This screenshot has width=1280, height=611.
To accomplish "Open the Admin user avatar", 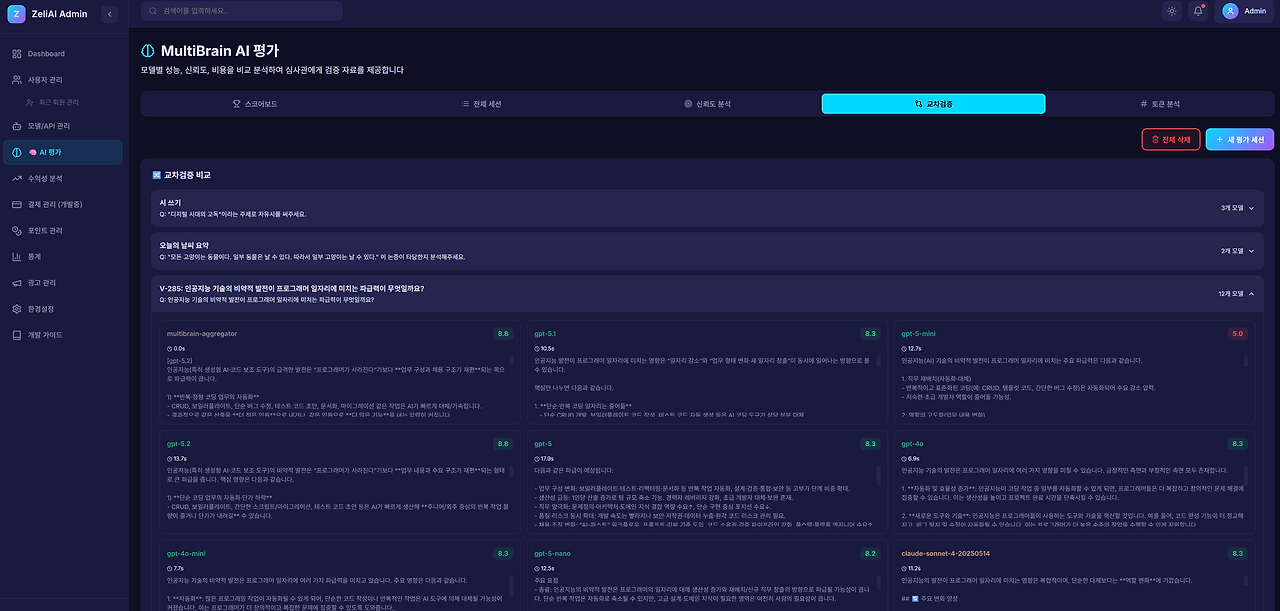I will [x=1230, y=11].
